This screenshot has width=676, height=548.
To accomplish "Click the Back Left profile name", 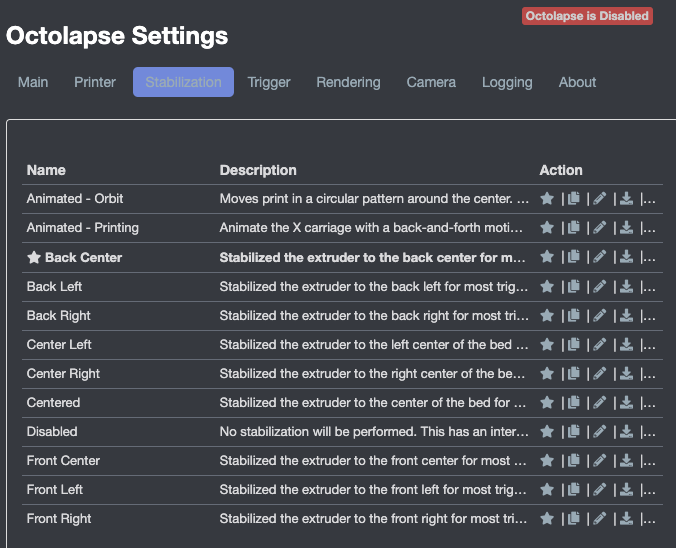I will click(x=54, y=286).
